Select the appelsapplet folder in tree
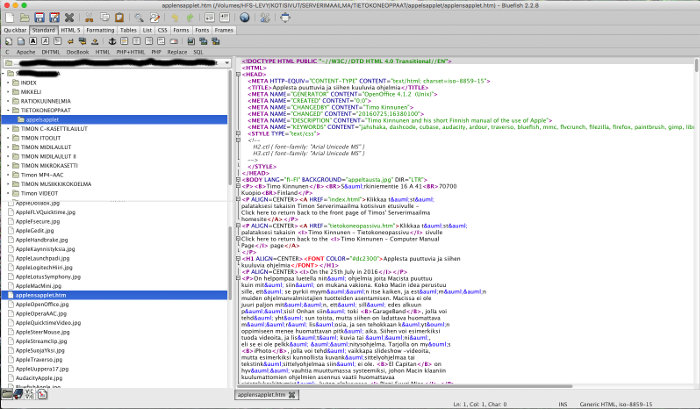Screen dimensions: 700x409 point(114,120)
